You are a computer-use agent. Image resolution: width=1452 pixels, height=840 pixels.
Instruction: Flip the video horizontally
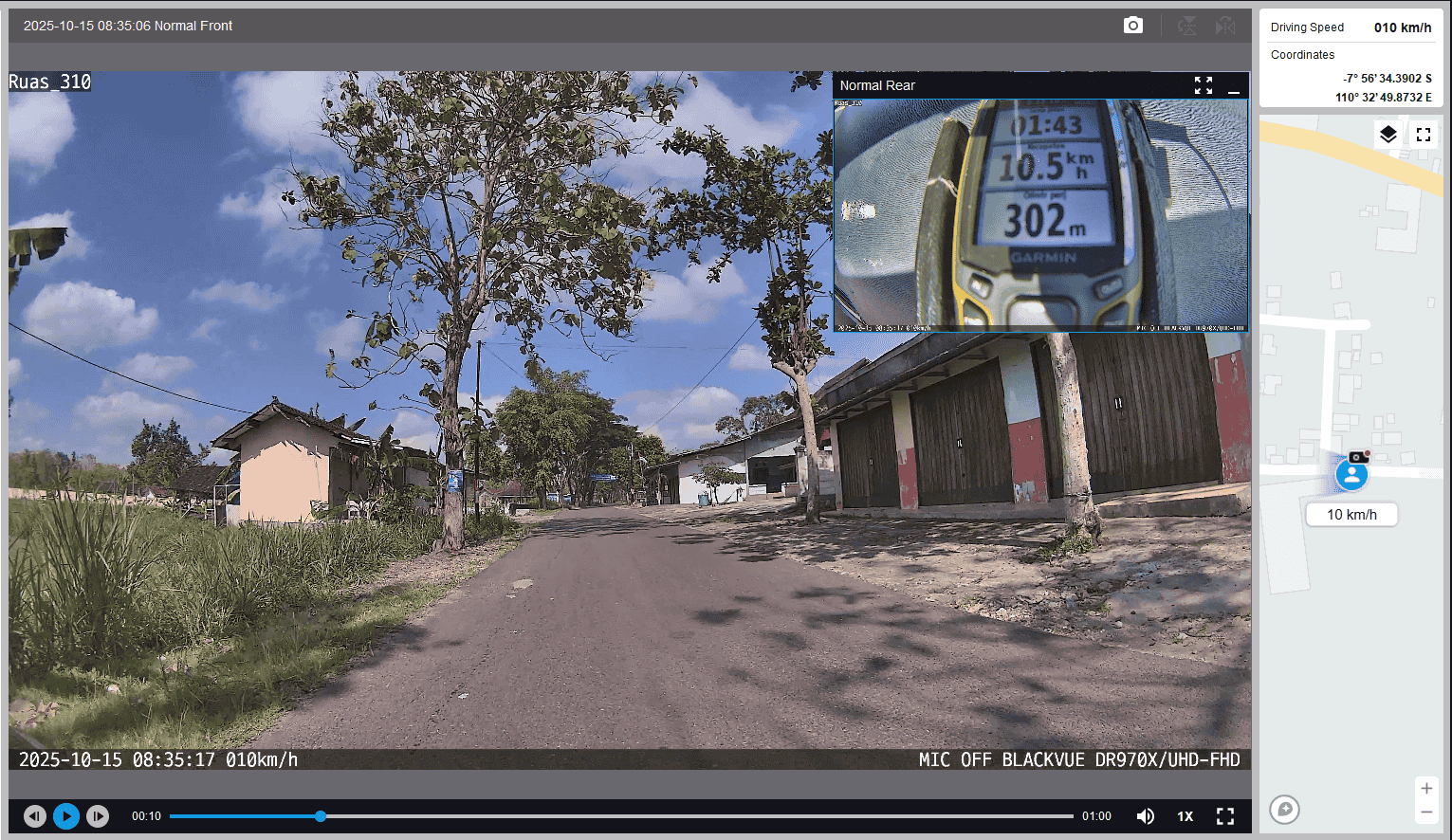click(x=1225, y=26)
